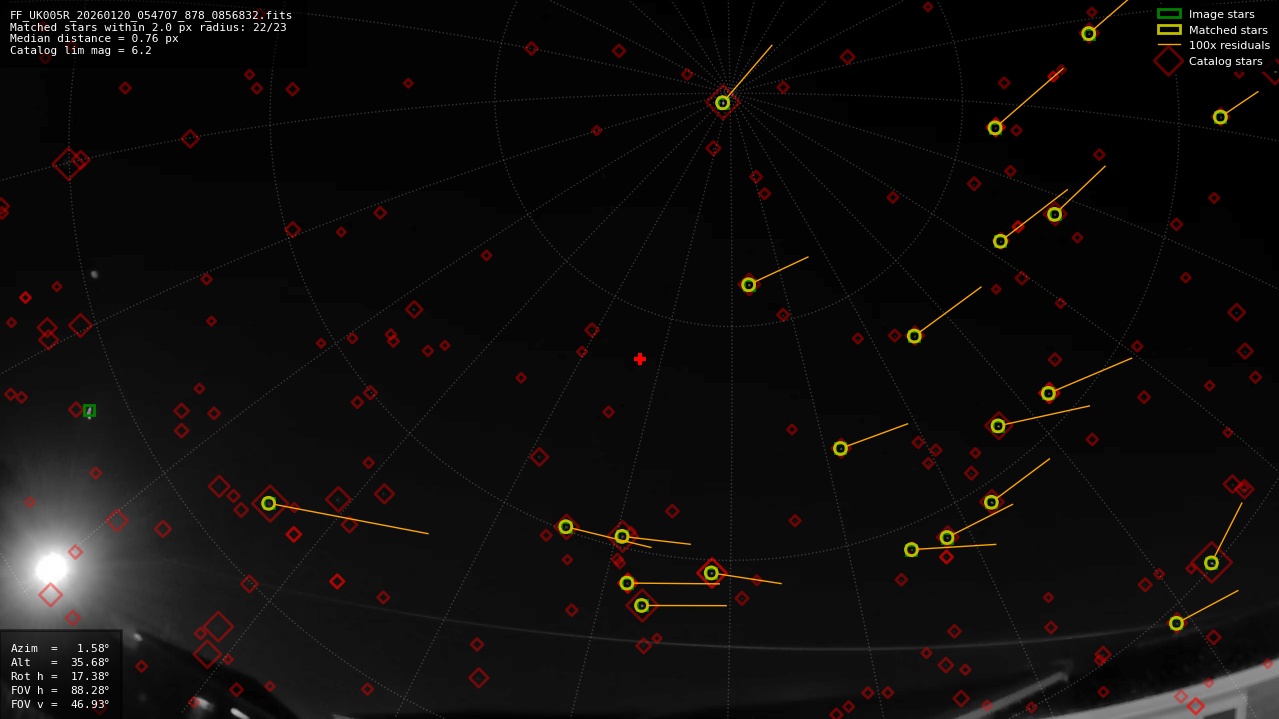This screenshot has width=1279, height=719.
Task: Click the red cross at the image center
Action: click(640, 359)
